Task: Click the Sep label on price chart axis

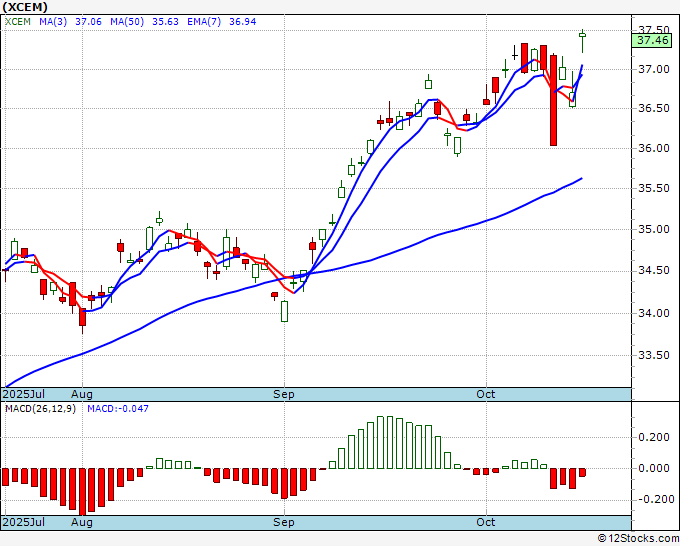Action: tap(284, 394)
